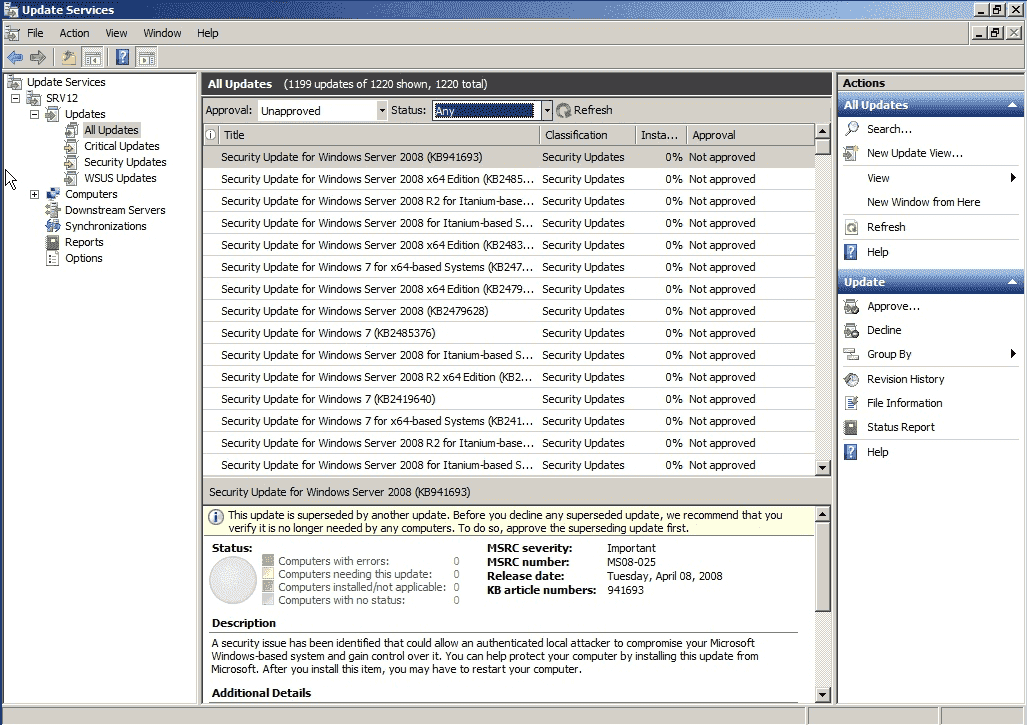The image size is (1027, 725).
Task: Open the toolbar Help question-mark icon
Action: 122,58
